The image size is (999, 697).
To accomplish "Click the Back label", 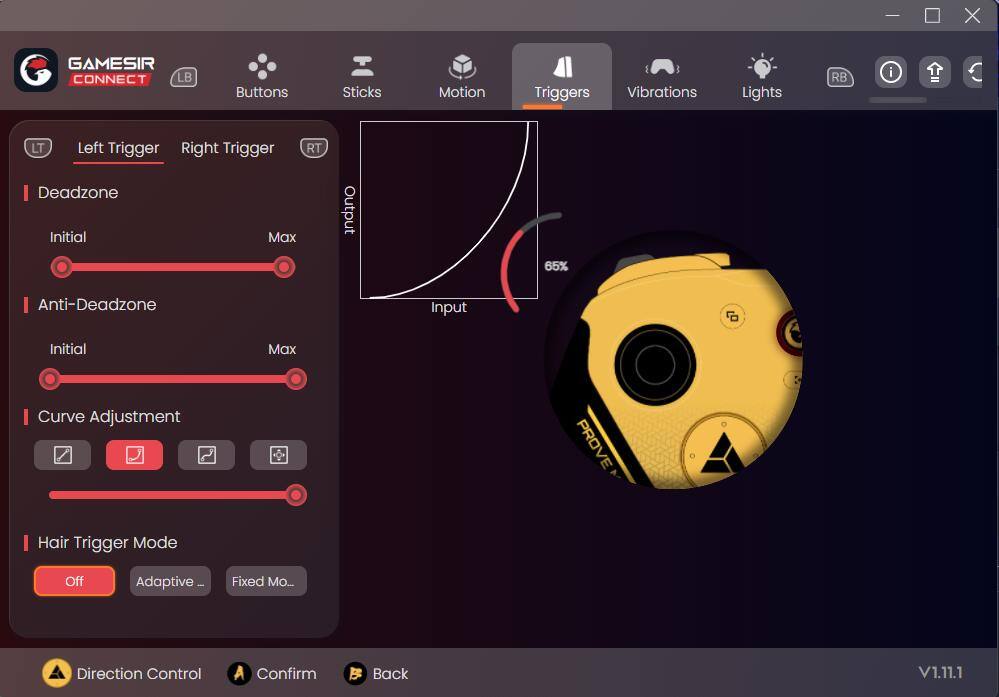I will [x=390, y=673].
